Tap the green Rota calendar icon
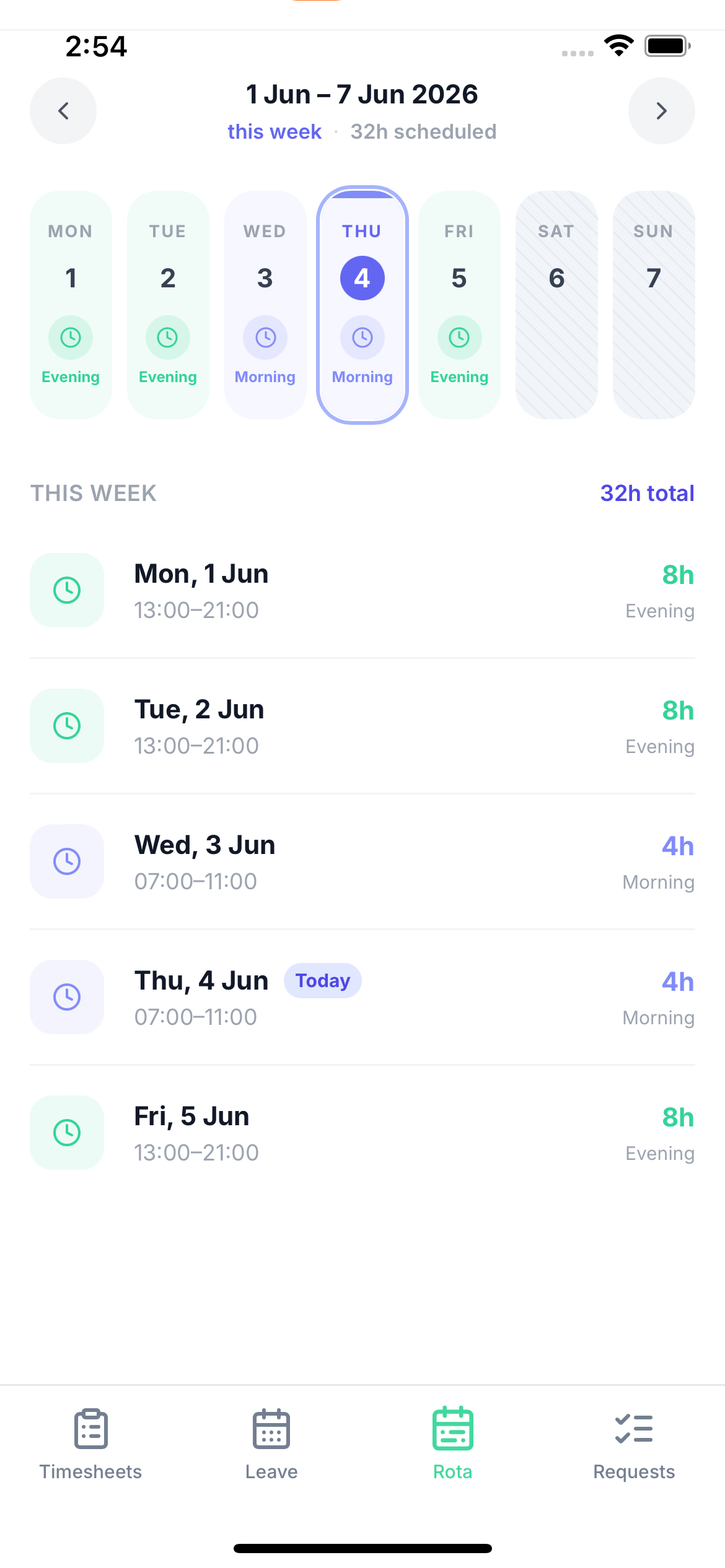Screen dimensions: 725x1568 [453, 1429]
